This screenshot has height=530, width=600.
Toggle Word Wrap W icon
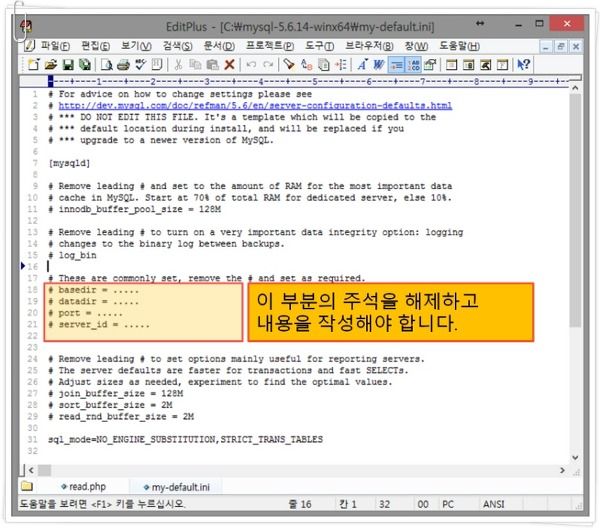(x=379, y=65)
